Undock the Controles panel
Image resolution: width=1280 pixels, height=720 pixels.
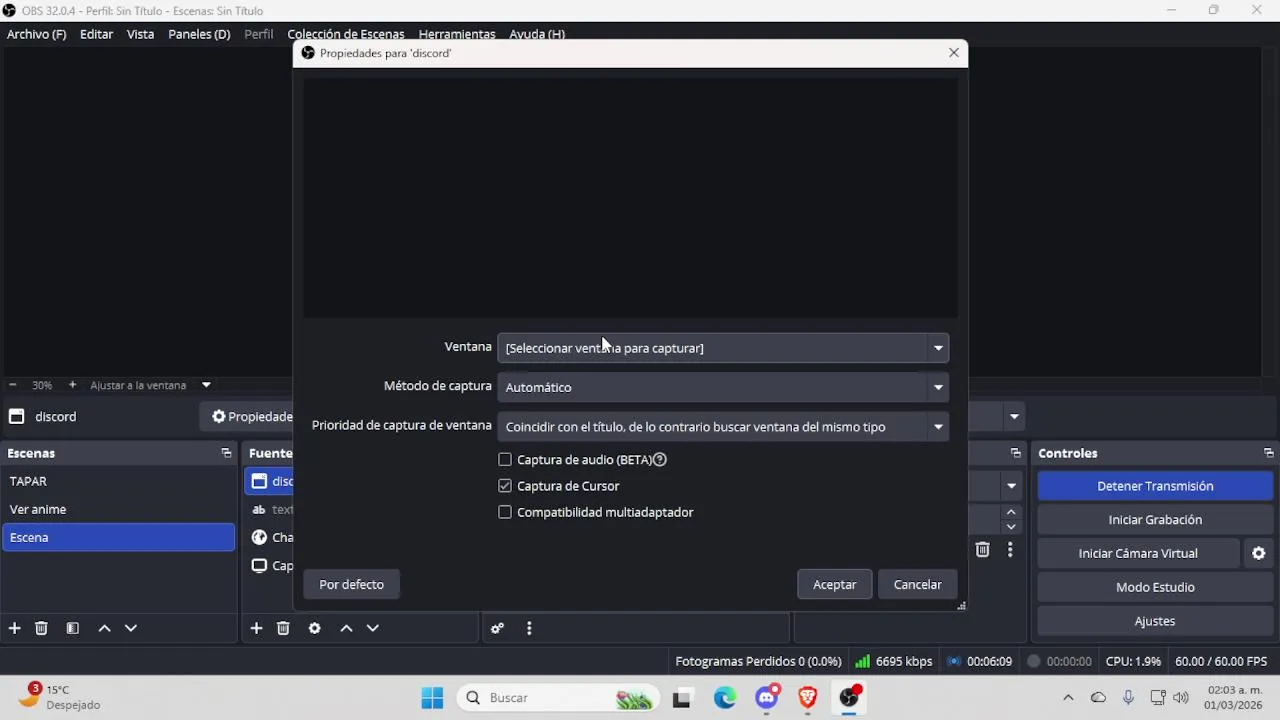click(x=1268, y=453)
